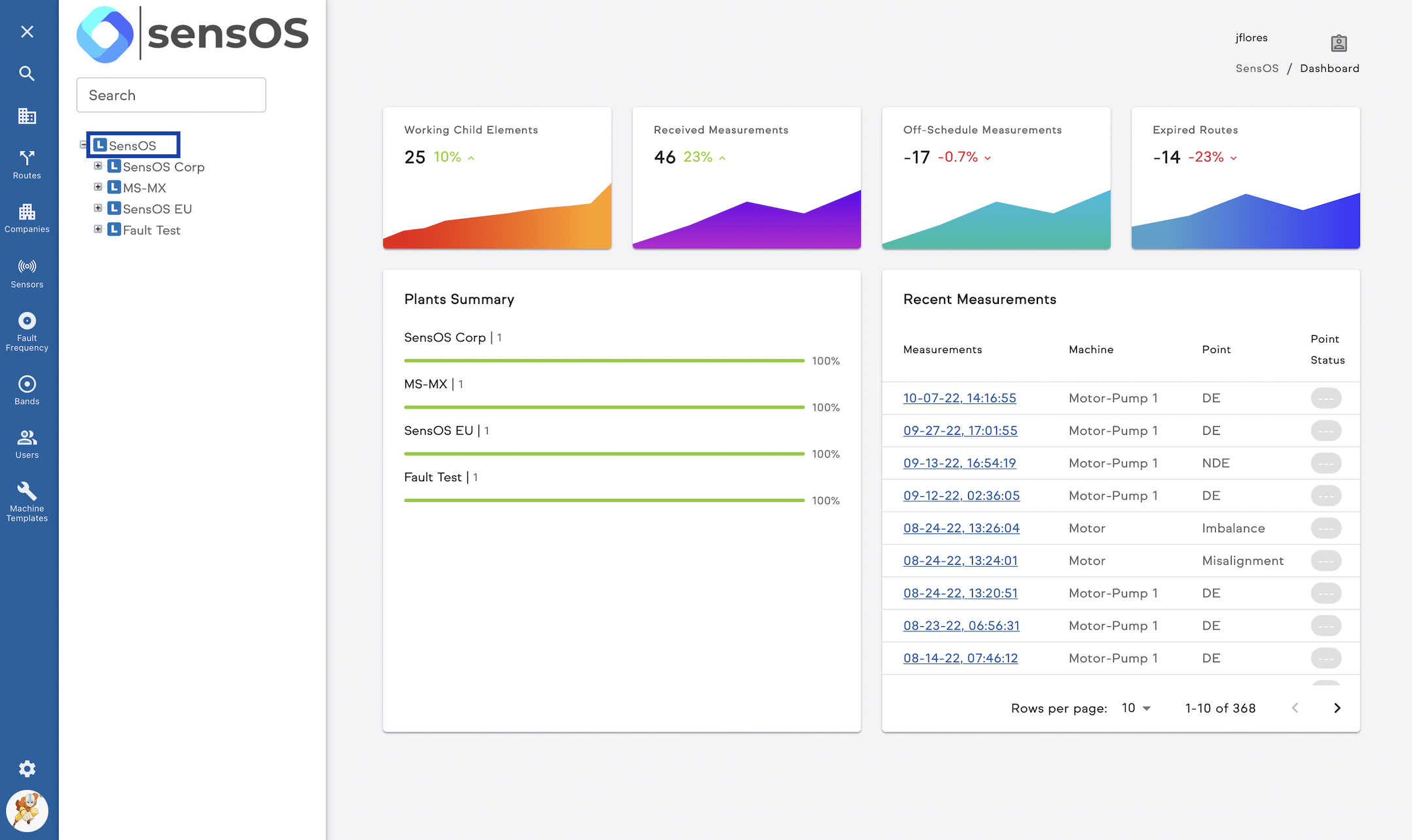
Task: Click the L icon of SensOS EU node
Action: (114, 208)
